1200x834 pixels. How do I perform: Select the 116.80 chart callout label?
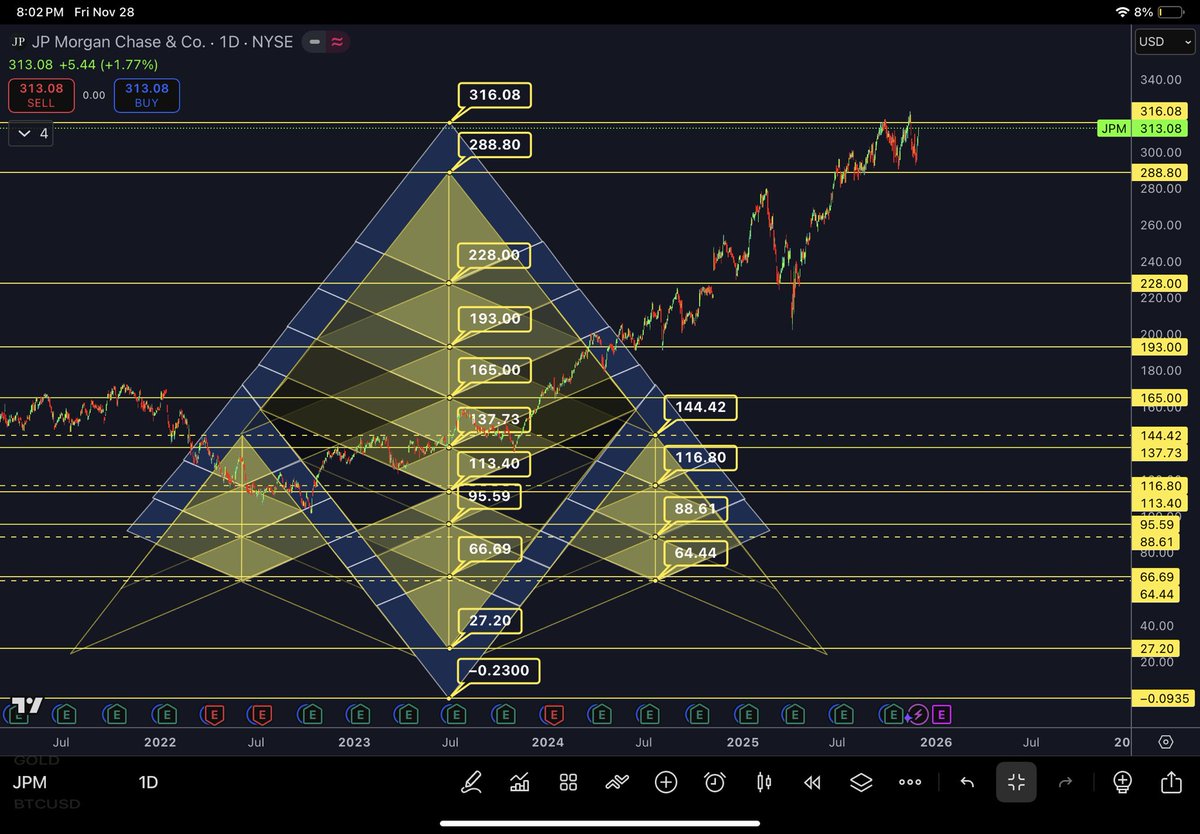coord(702,458)
